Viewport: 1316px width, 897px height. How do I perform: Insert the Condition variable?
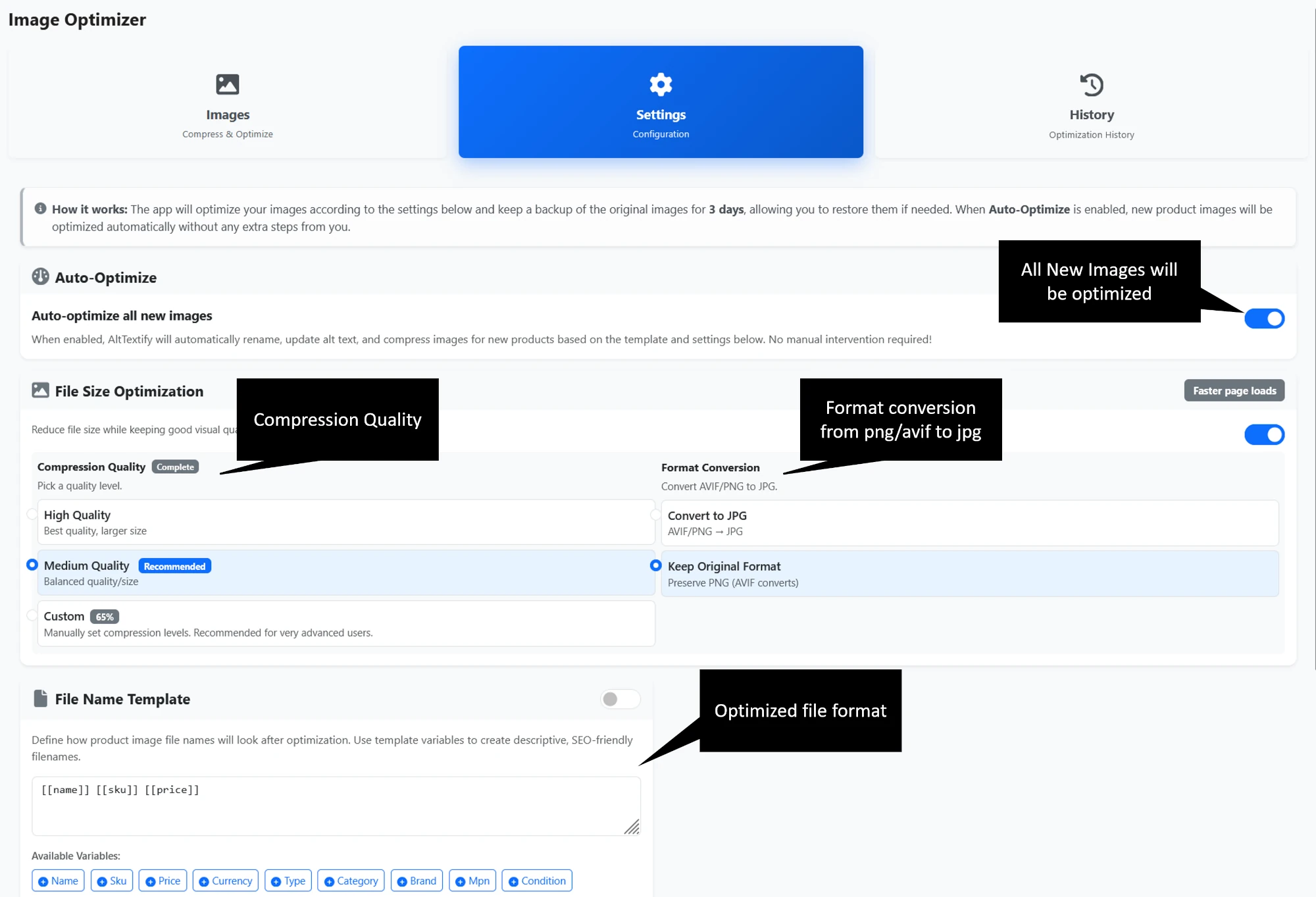click(x=536, y=880)
